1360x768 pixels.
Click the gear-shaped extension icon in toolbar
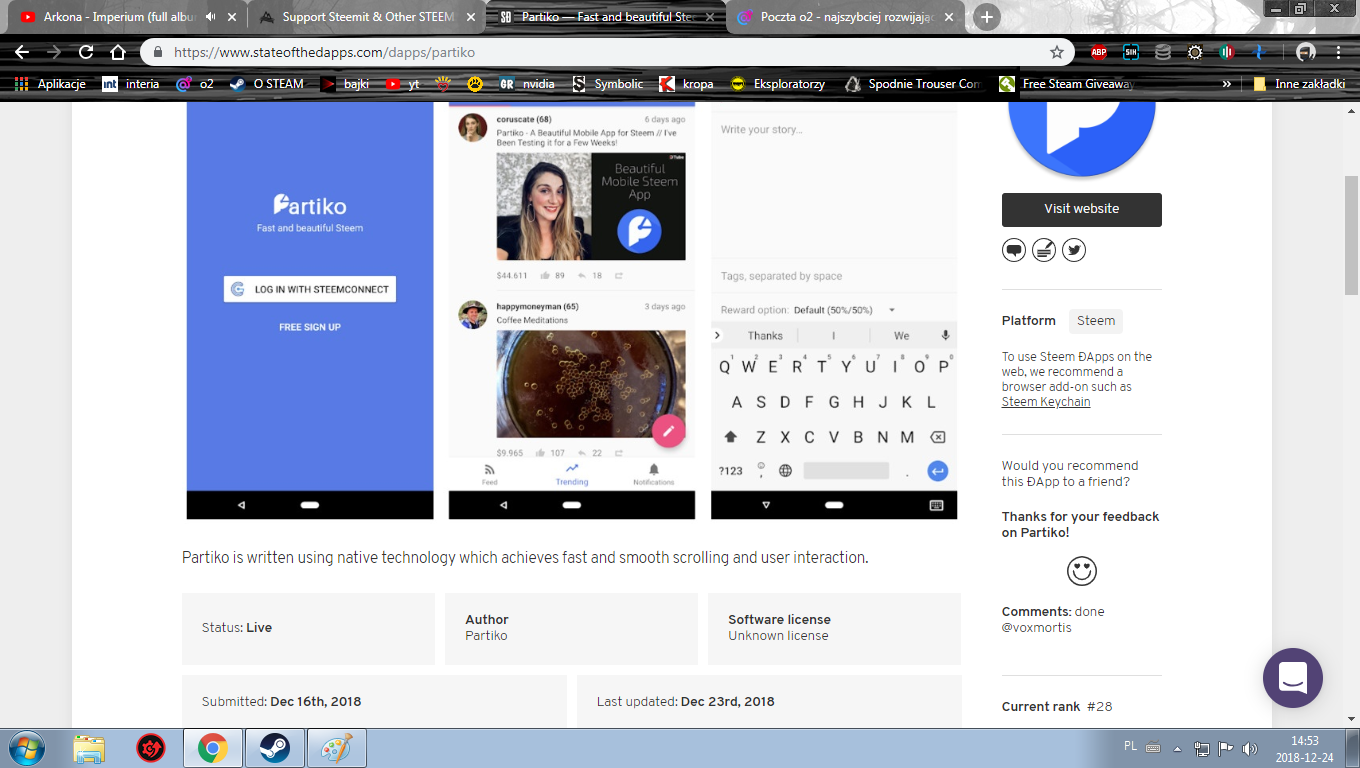pyautogui.click(x=1195, y=52)
